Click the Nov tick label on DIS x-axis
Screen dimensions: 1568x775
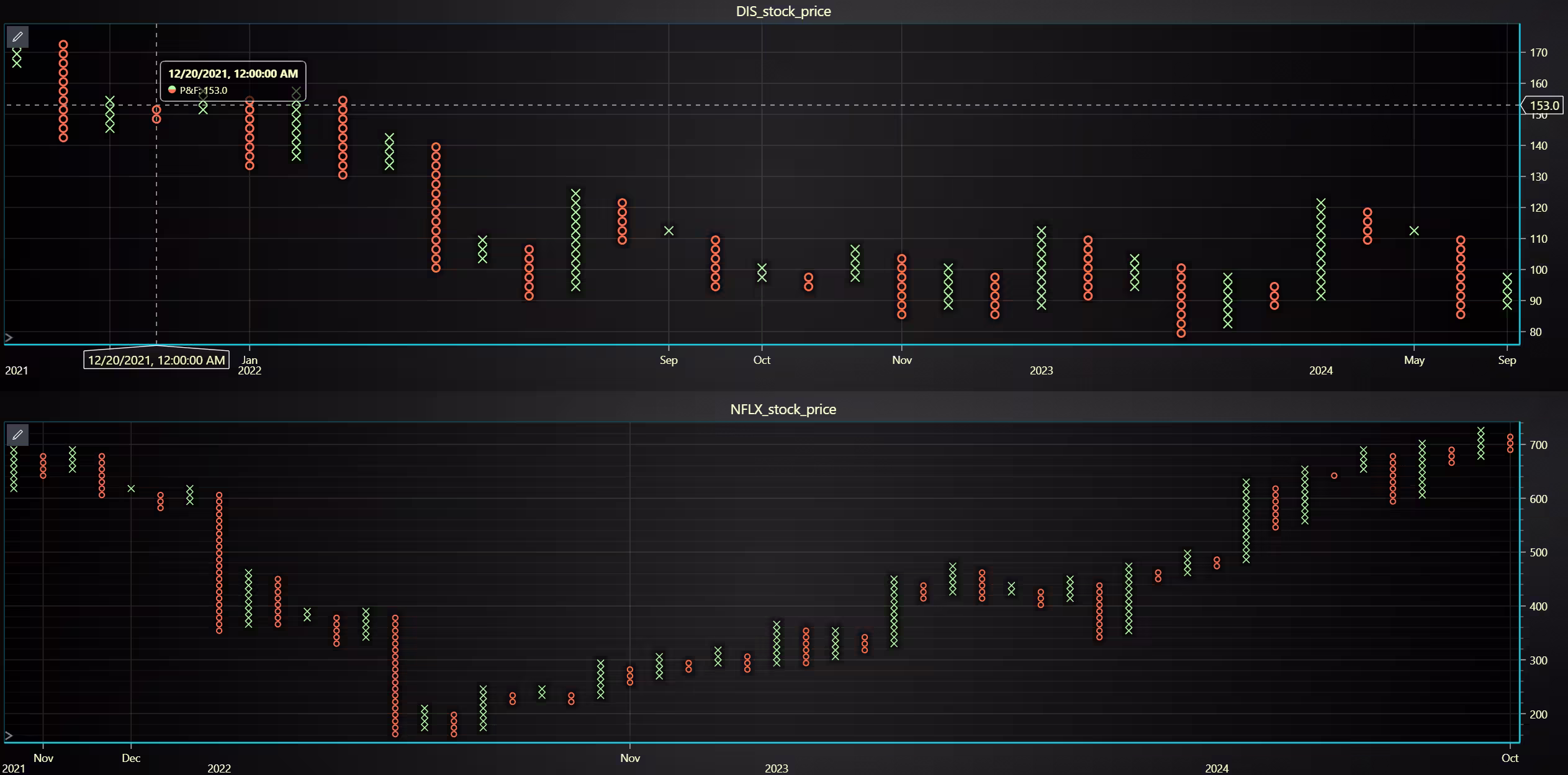(x=902, y=360)
